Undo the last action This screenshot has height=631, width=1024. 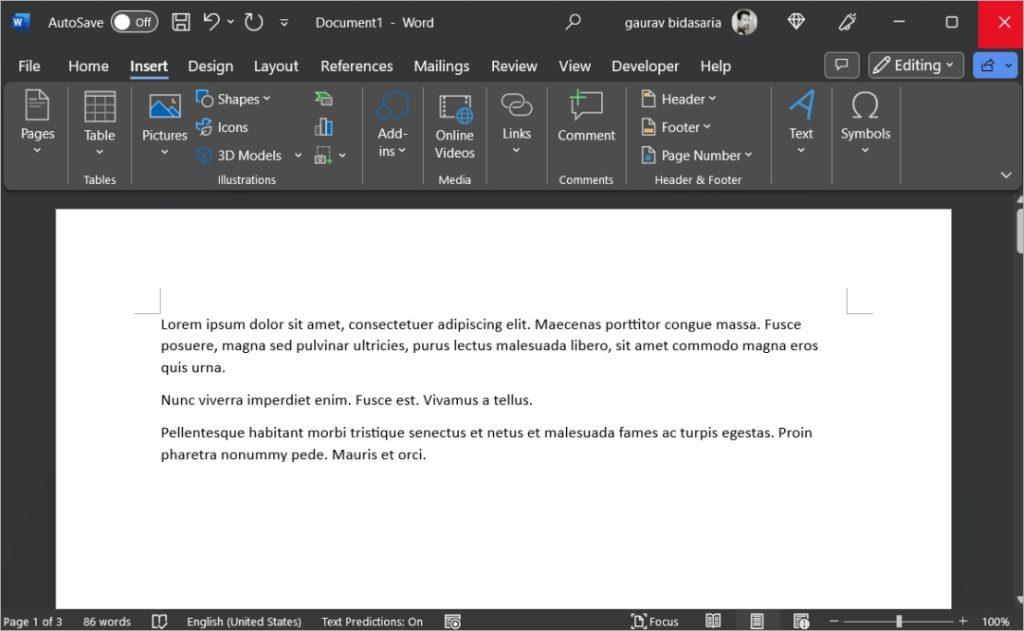pos(211,22)
